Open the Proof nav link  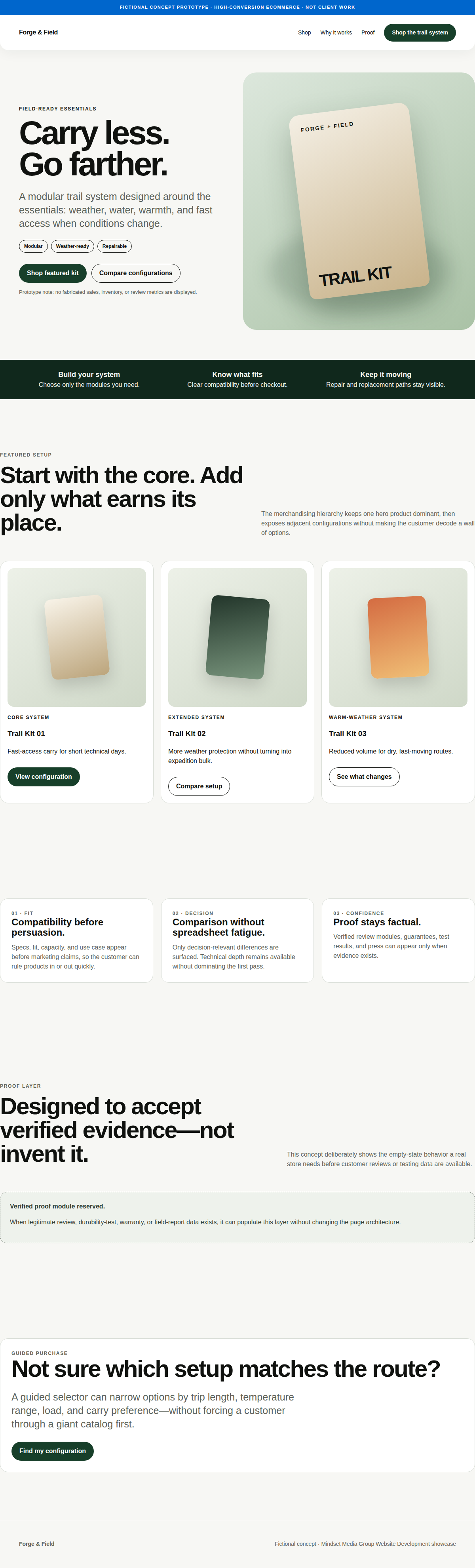point(368,33)
